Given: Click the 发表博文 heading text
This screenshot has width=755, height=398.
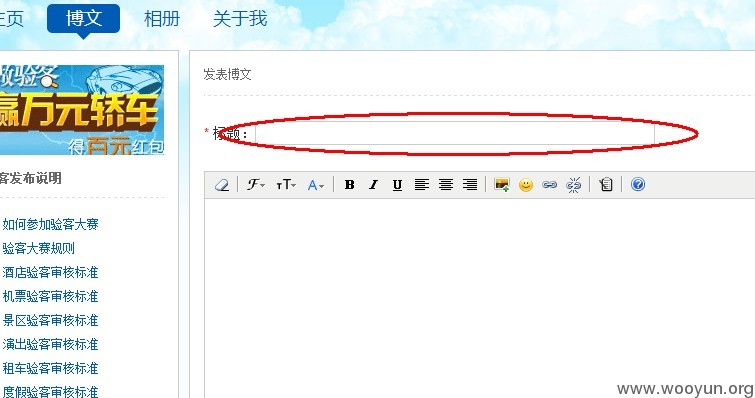Looking at the screenshot, I should point(227,74).
